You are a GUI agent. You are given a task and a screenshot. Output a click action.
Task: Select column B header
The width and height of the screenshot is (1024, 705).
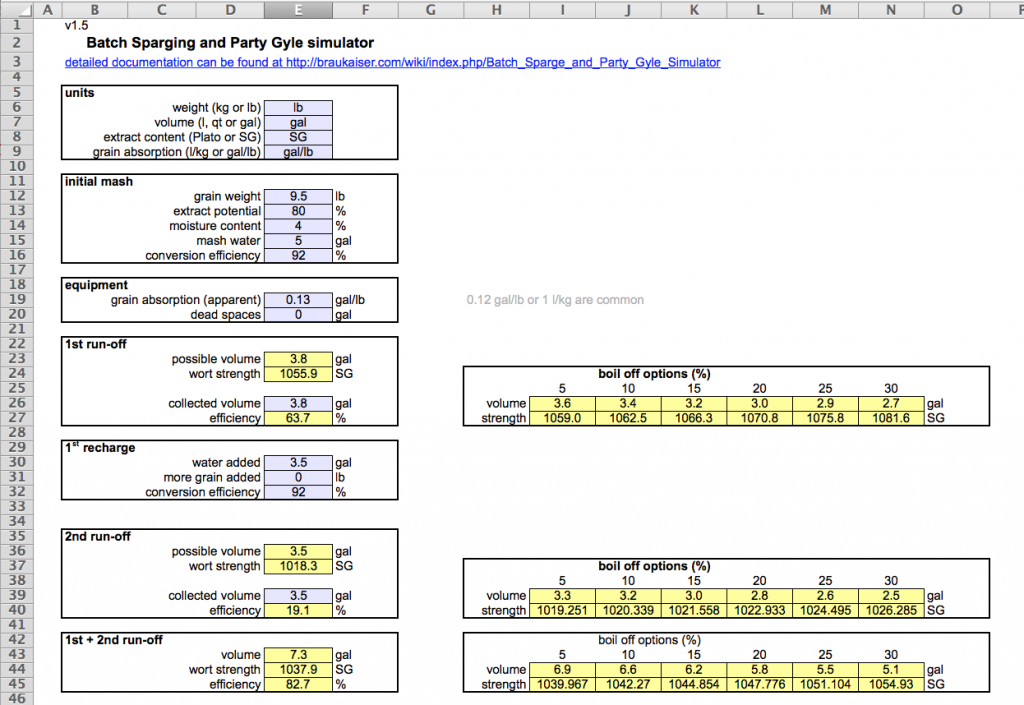point(95,10)
